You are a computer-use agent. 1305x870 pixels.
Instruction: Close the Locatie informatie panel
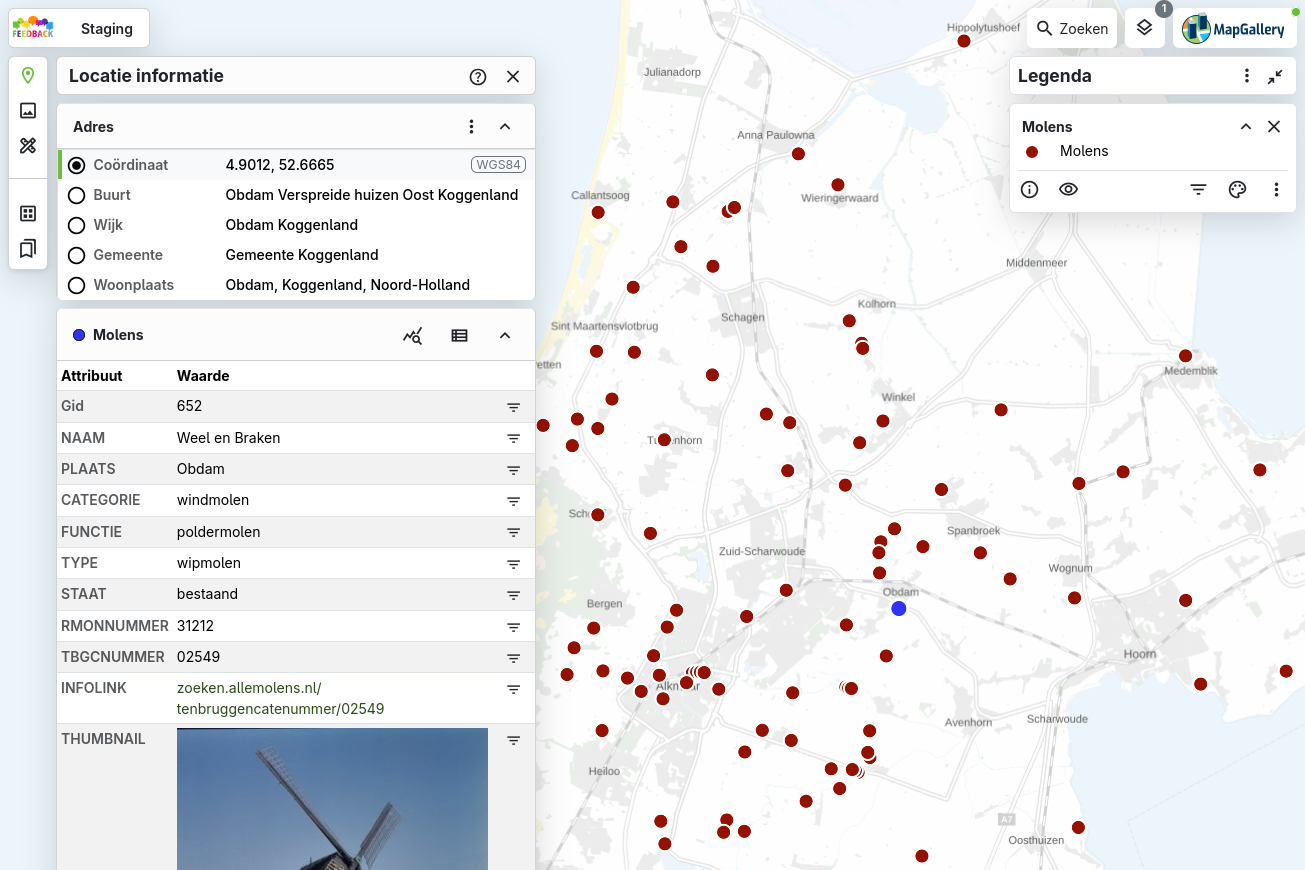pos(513,77)
